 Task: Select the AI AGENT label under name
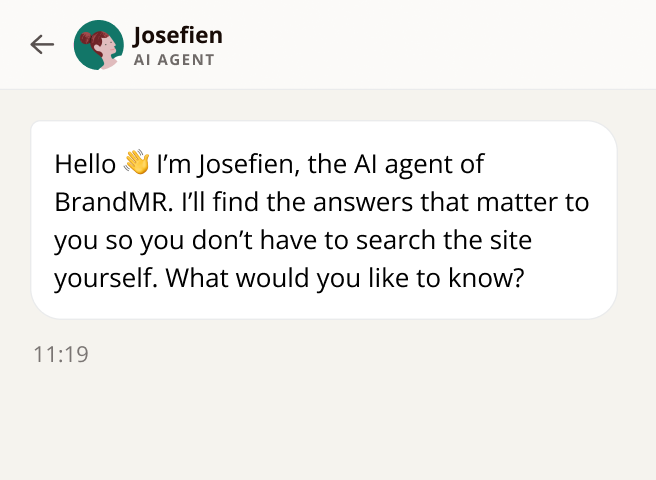(173, 60)
